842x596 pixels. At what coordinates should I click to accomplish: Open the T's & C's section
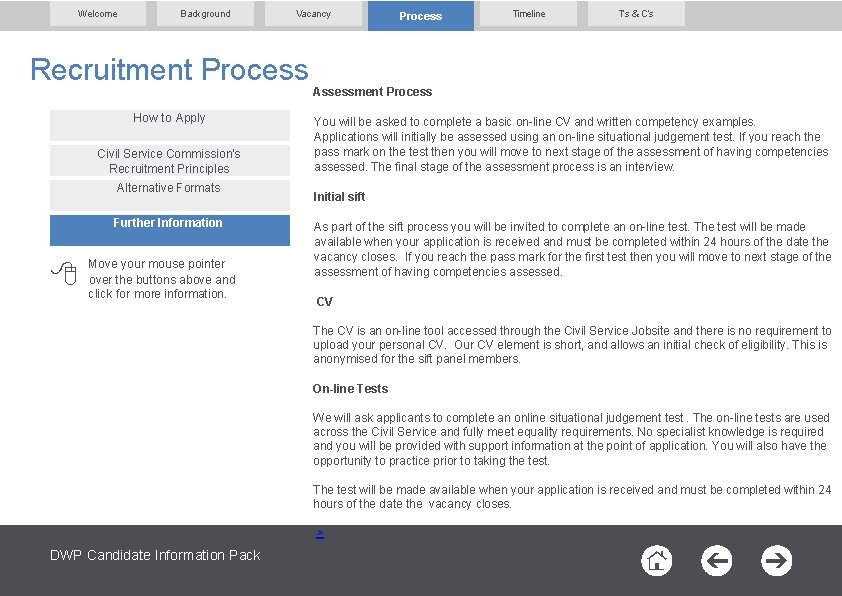[x=635, y=14]
